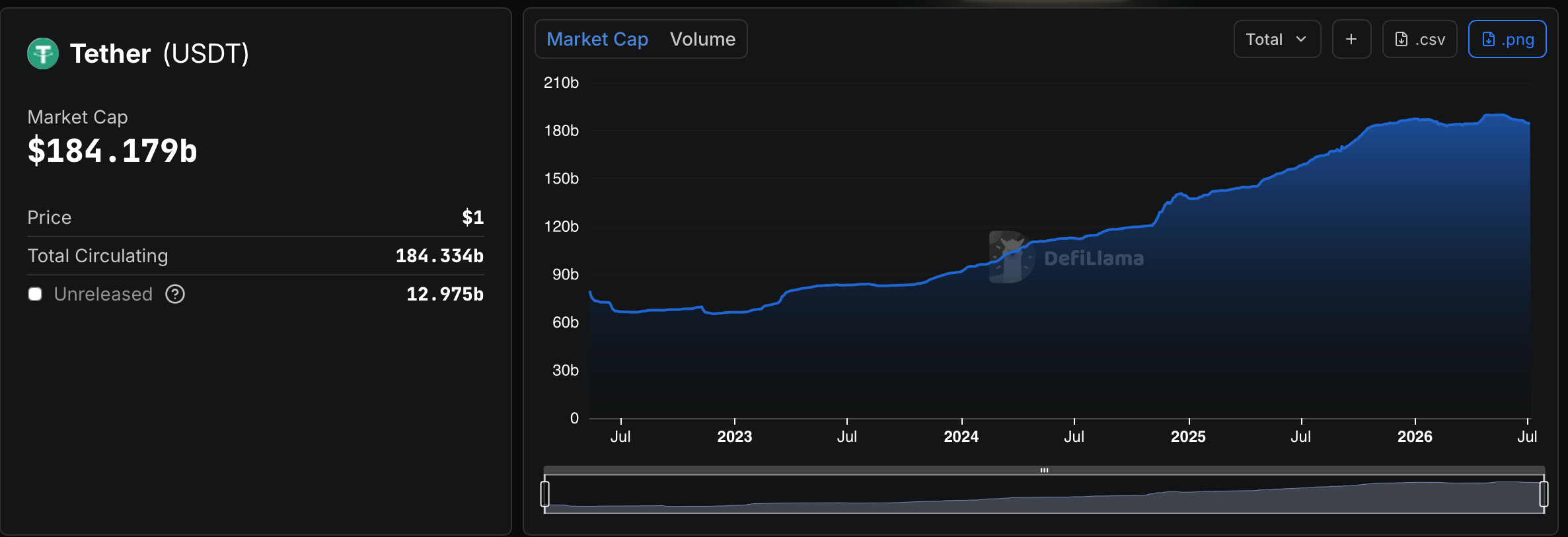Export the chart as .png
Screen dimensions: 1568x537
tap(1507, 39)
